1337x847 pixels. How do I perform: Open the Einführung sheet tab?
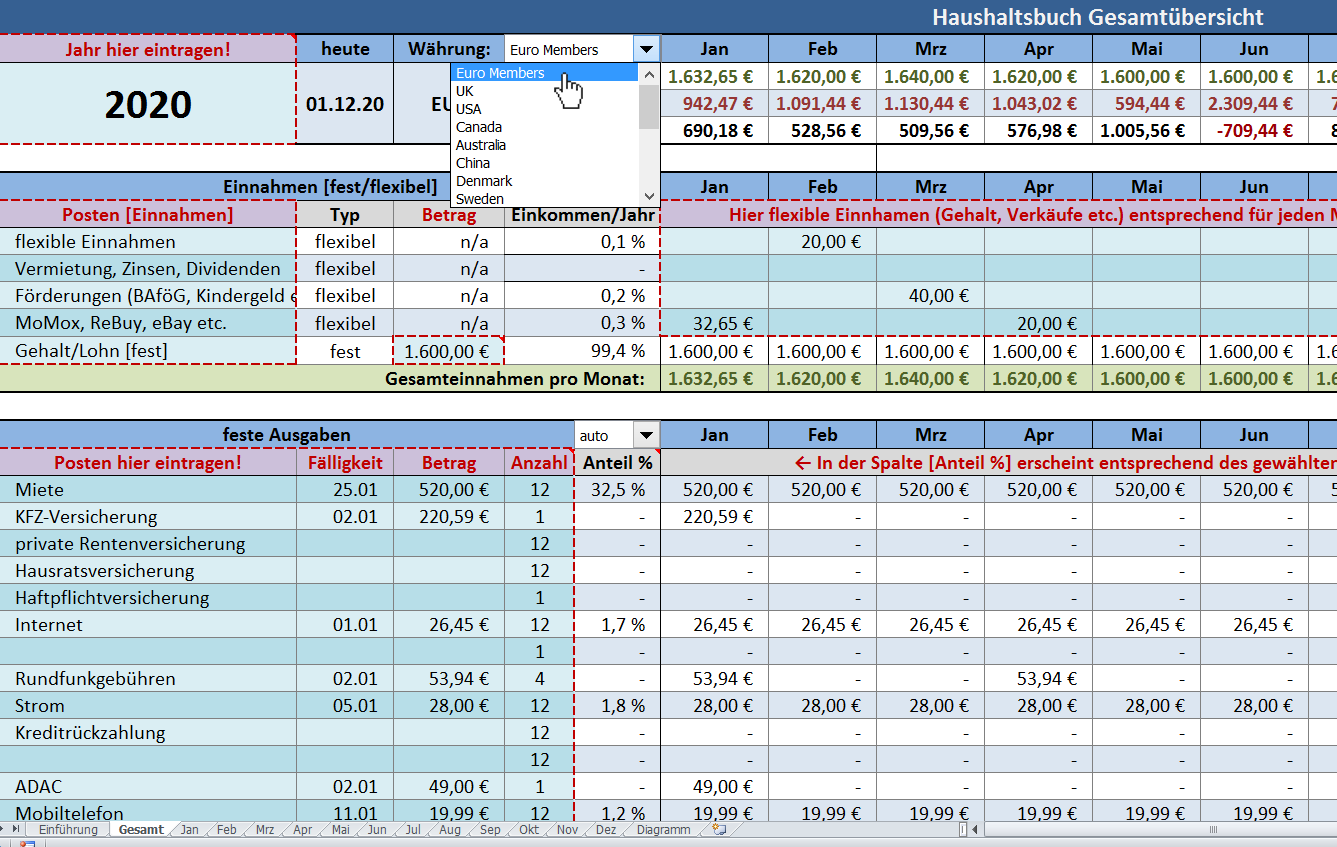tap(68, 830)
